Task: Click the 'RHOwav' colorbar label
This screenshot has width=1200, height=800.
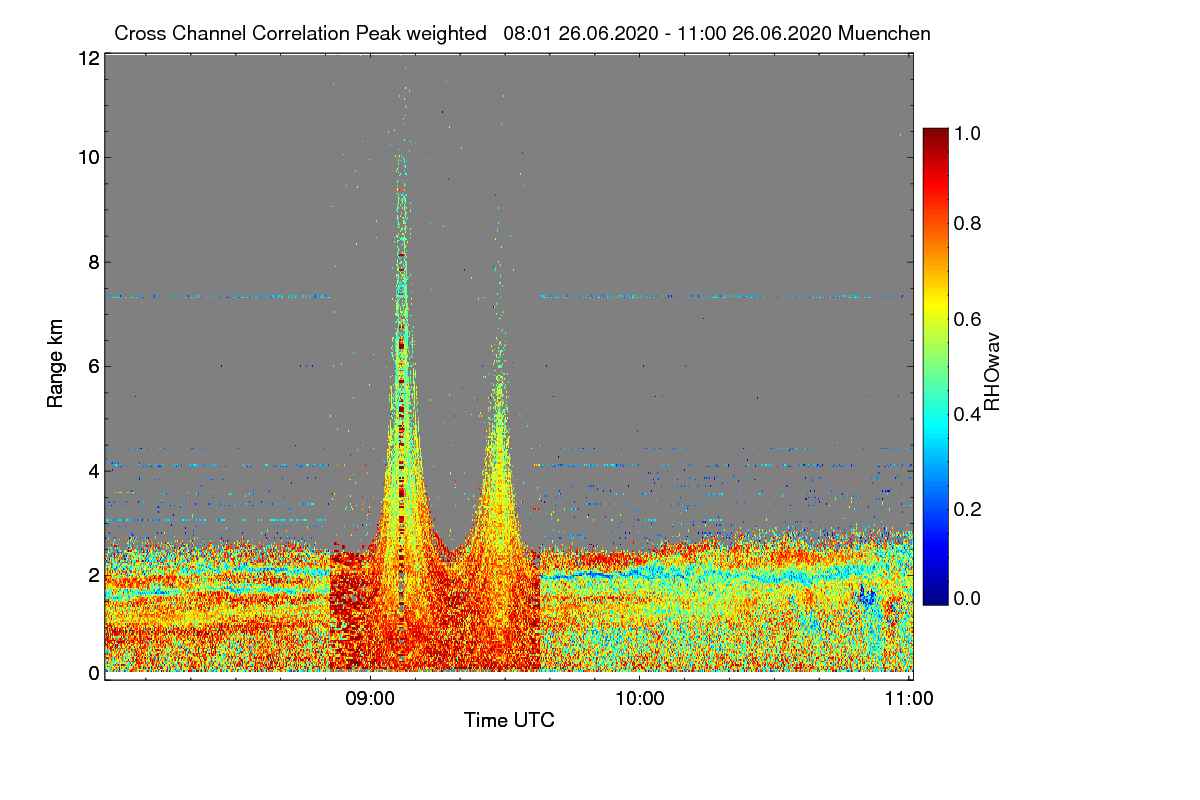Action: (x=993, y=372)
